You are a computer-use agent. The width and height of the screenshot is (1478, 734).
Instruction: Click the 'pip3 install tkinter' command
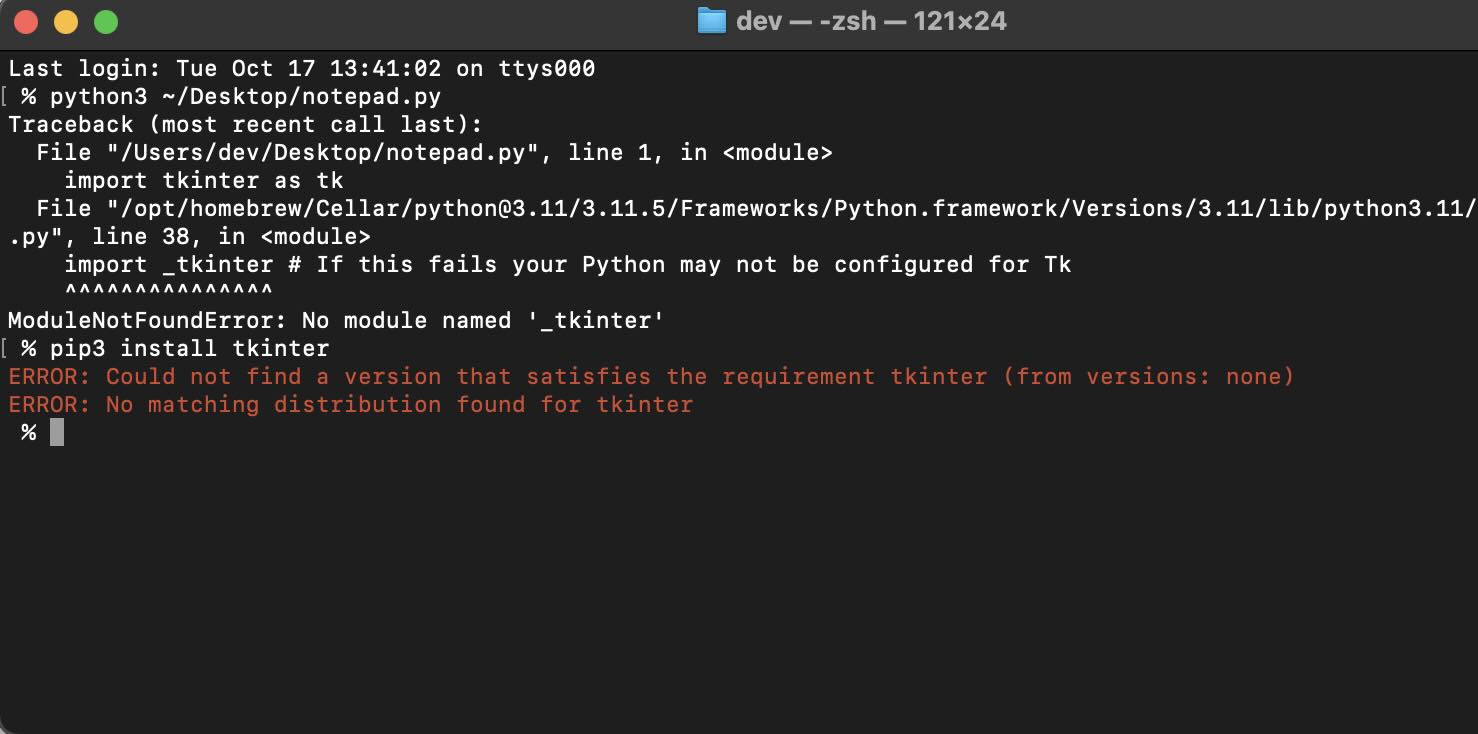(189, 349)
